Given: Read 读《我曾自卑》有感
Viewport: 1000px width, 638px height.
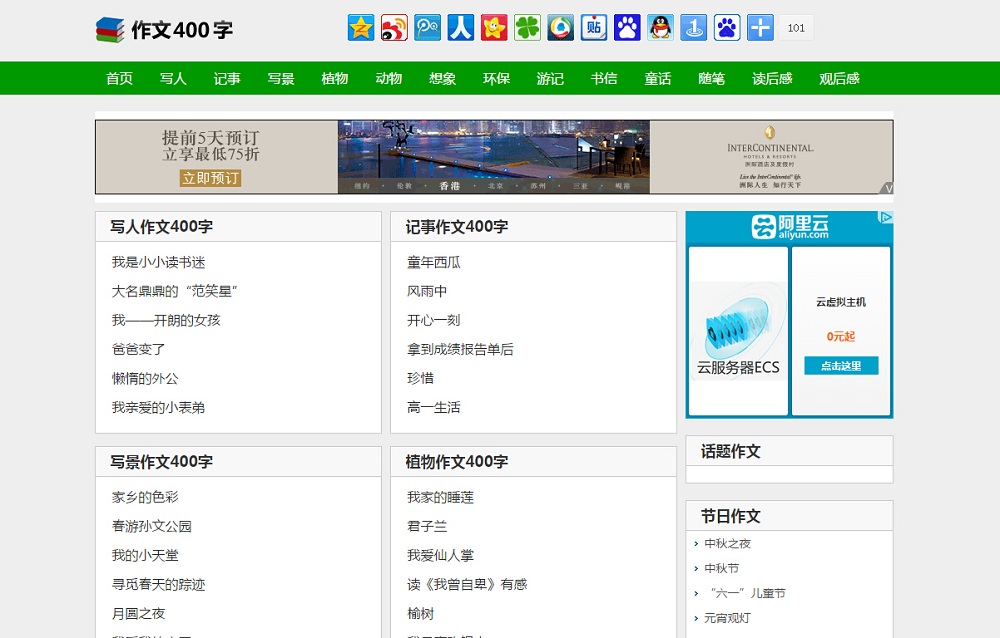Looking at the screenshot, I should [x=467, y=584].
